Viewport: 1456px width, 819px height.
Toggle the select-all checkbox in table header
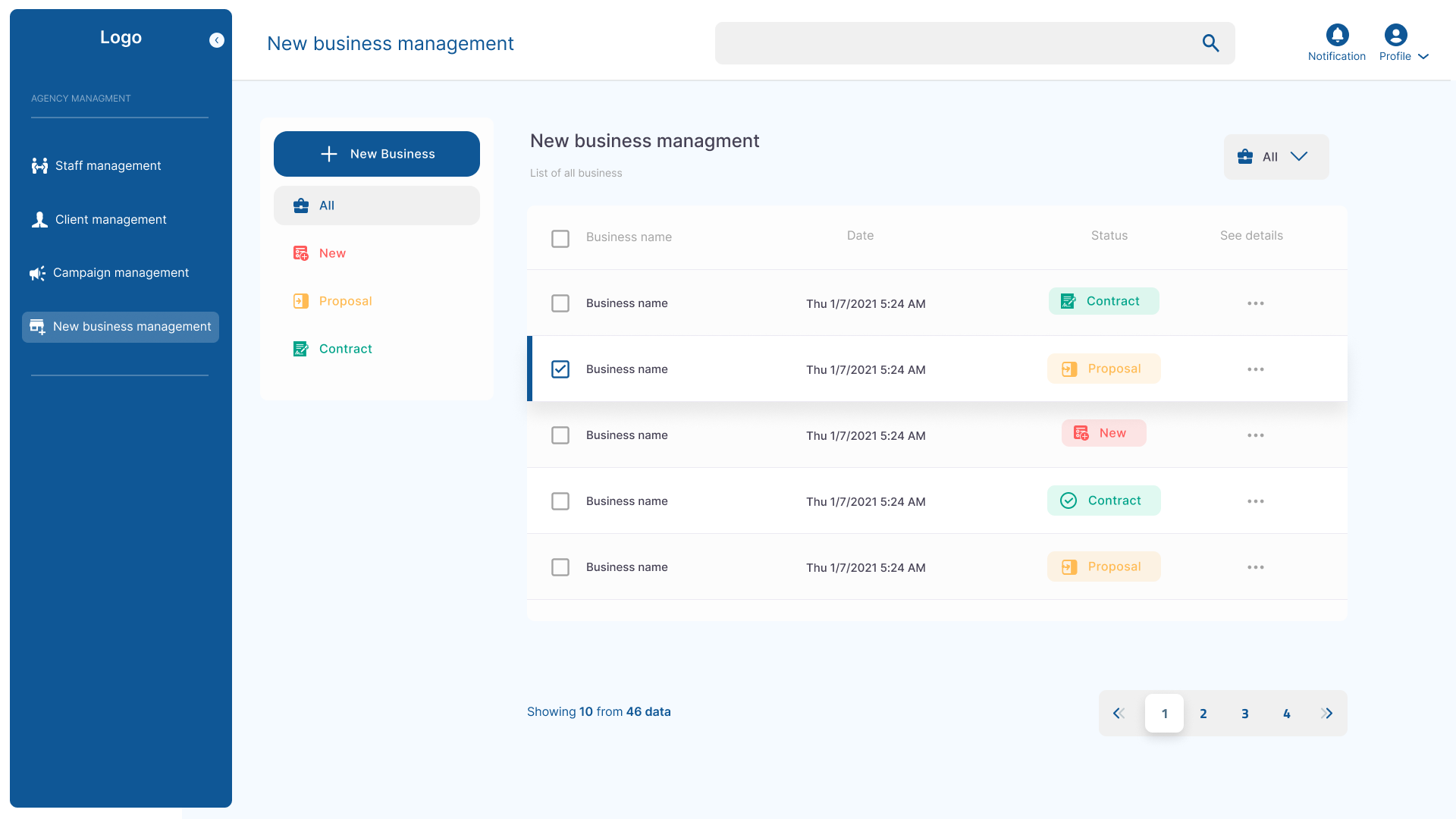[x=560, y=239]
